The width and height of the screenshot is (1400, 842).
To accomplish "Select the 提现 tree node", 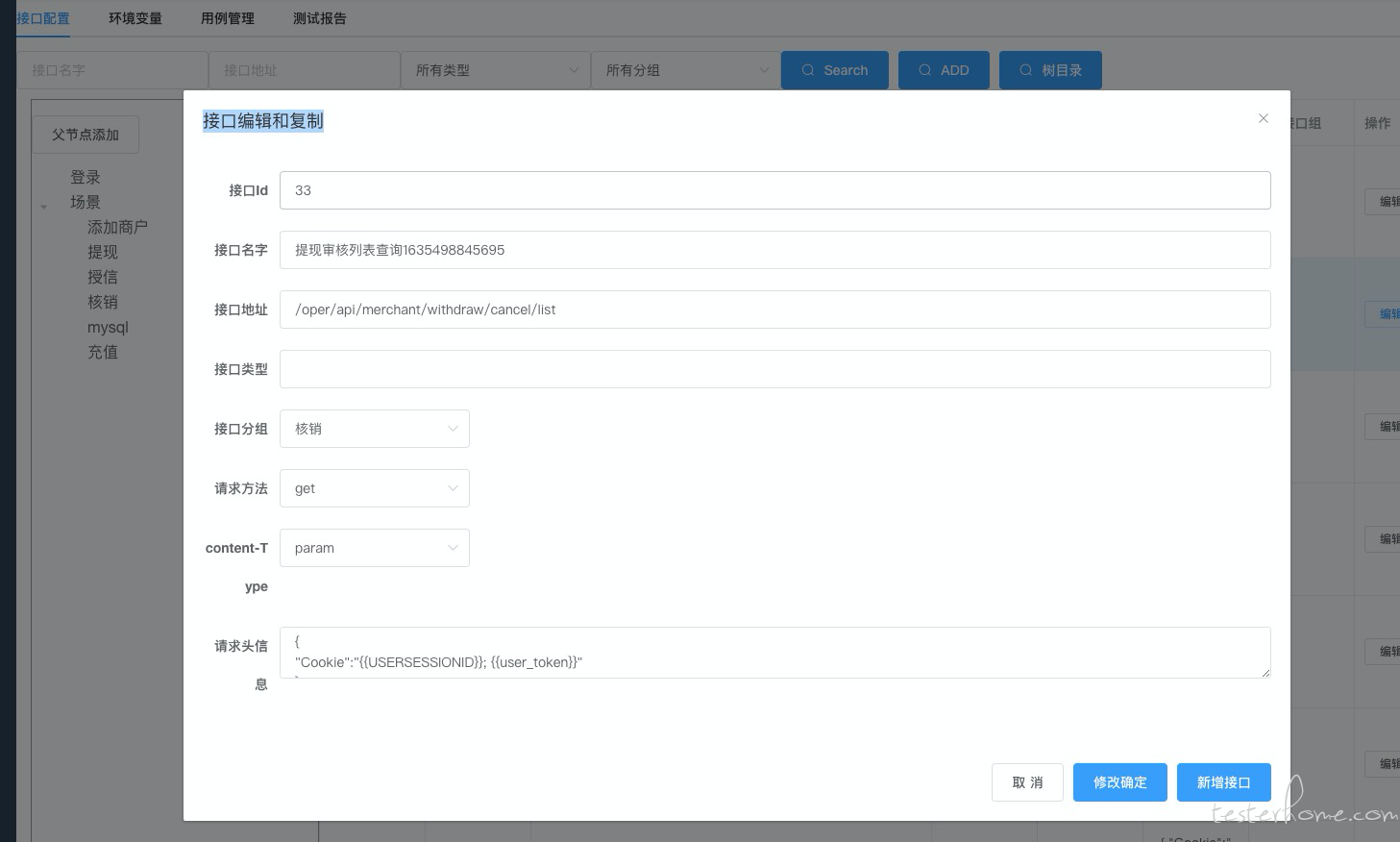I will pos(103,252).
